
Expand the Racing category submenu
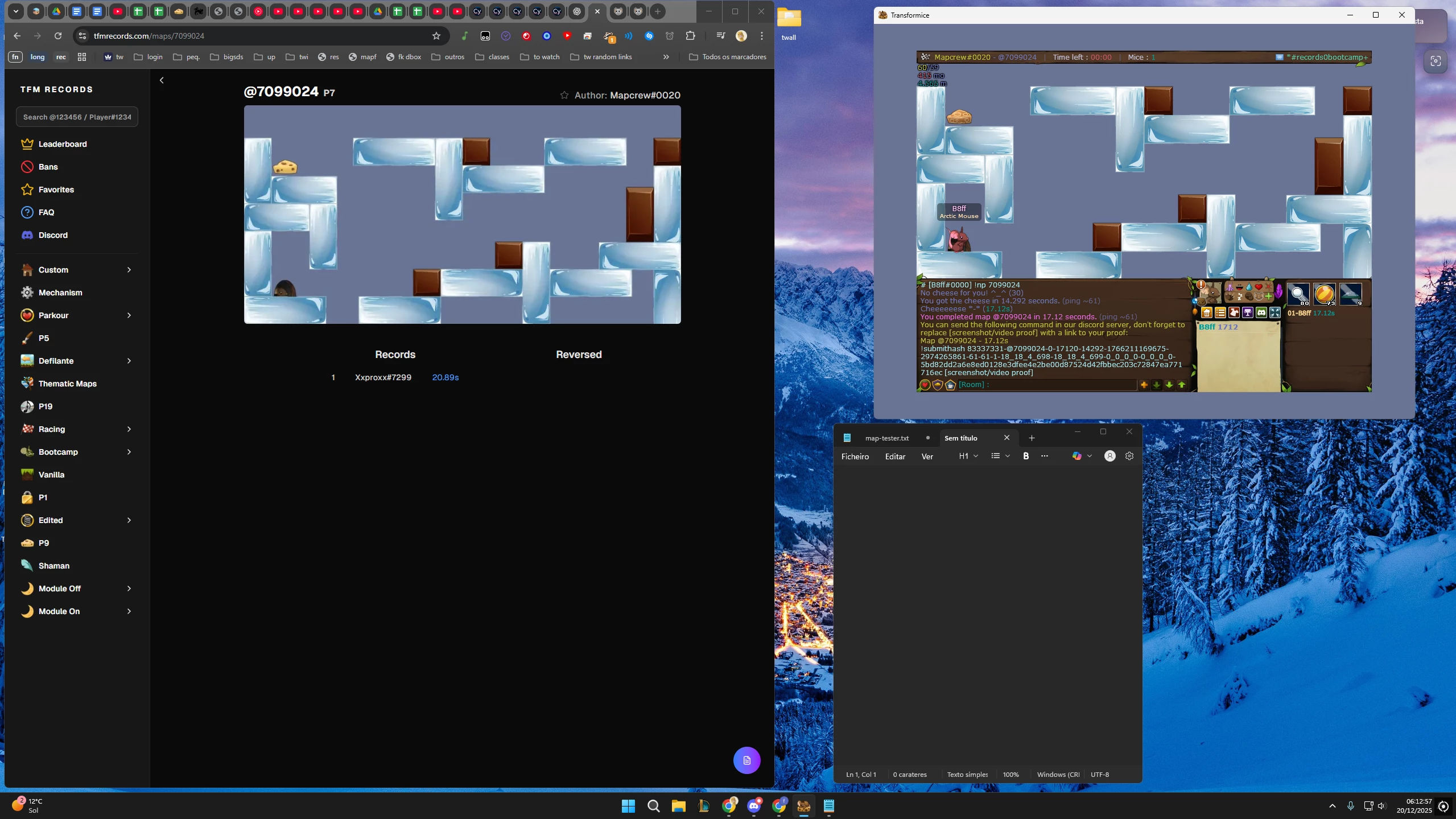point(129,429)
